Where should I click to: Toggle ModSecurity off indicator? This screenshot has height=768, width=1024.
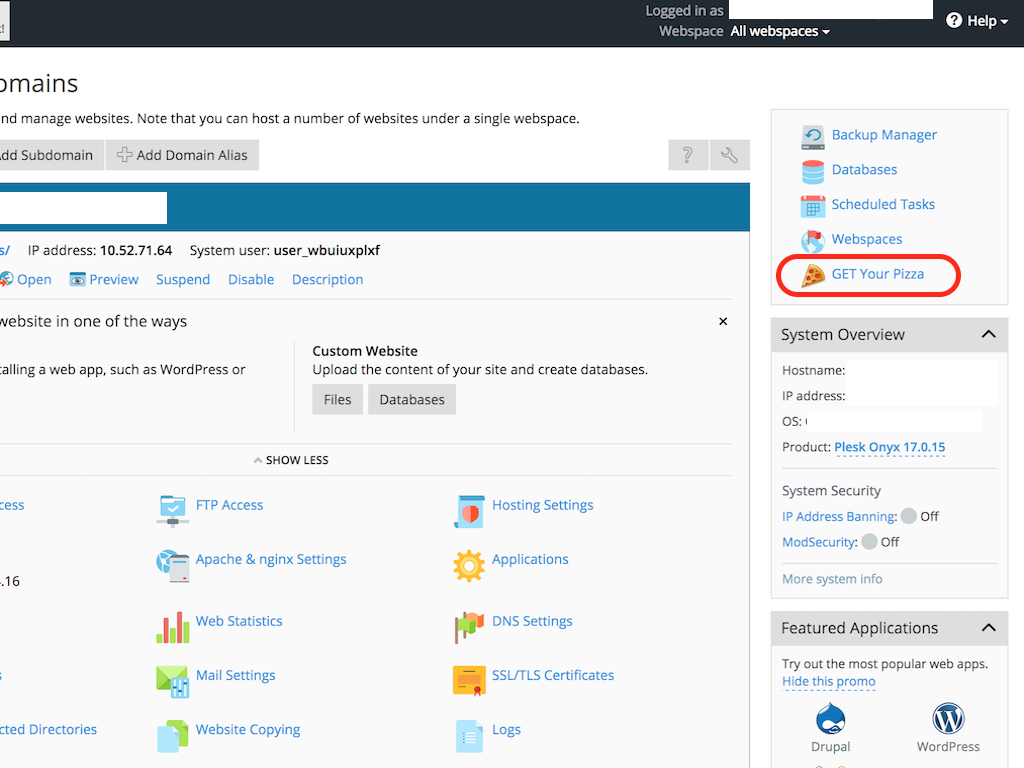(x=869, y=542)
